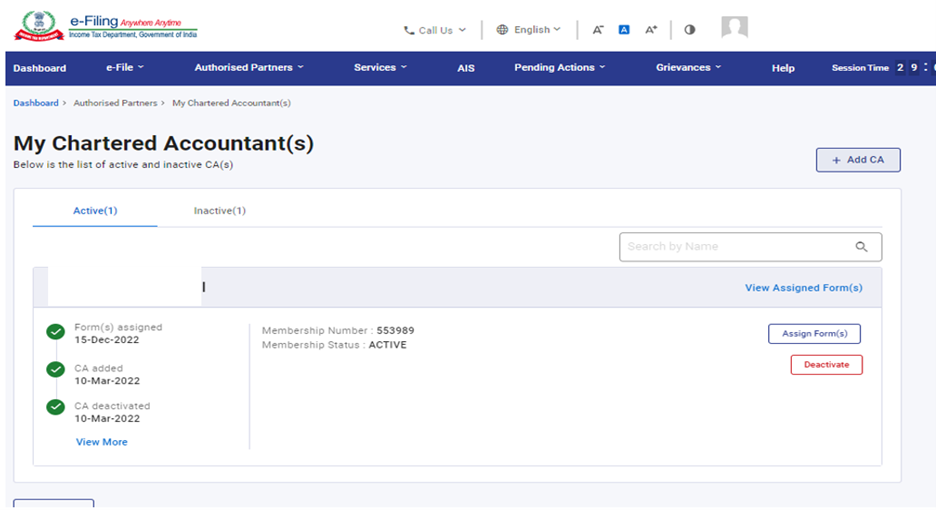The height and width of the screenshot is (510, 936).
Task: Click the increase font size icon
Action: [651, 30]
